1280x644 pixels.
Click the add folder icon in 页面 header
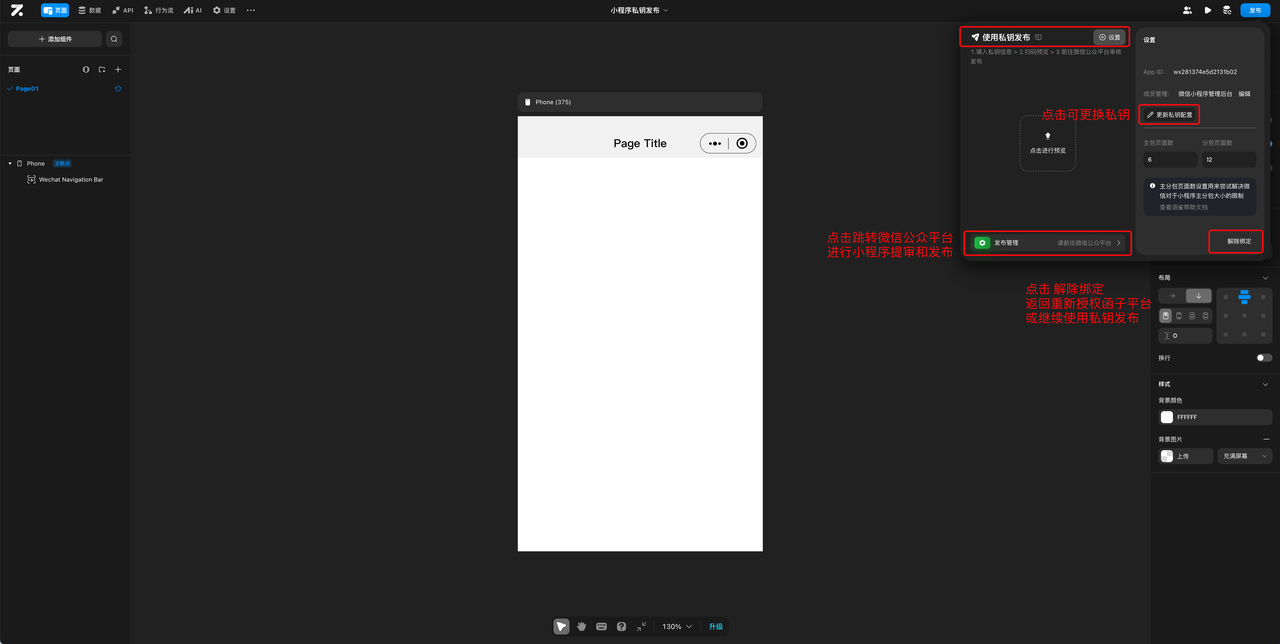(x=102, y=70)
